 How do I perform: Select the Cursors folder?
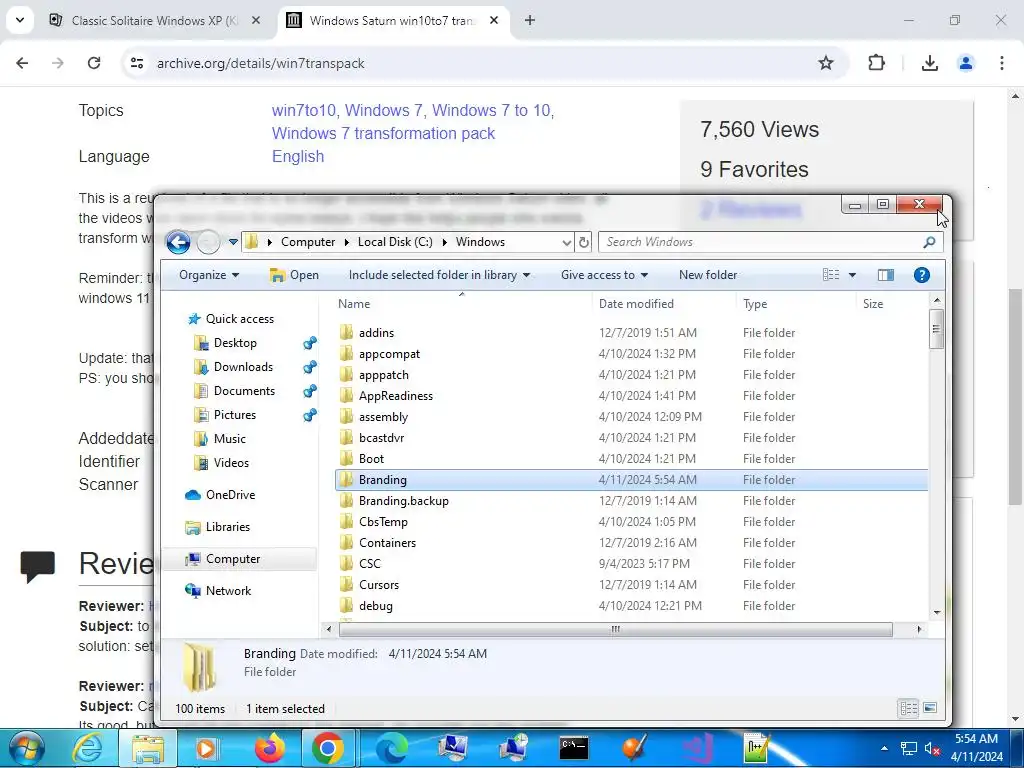(631, 584)
